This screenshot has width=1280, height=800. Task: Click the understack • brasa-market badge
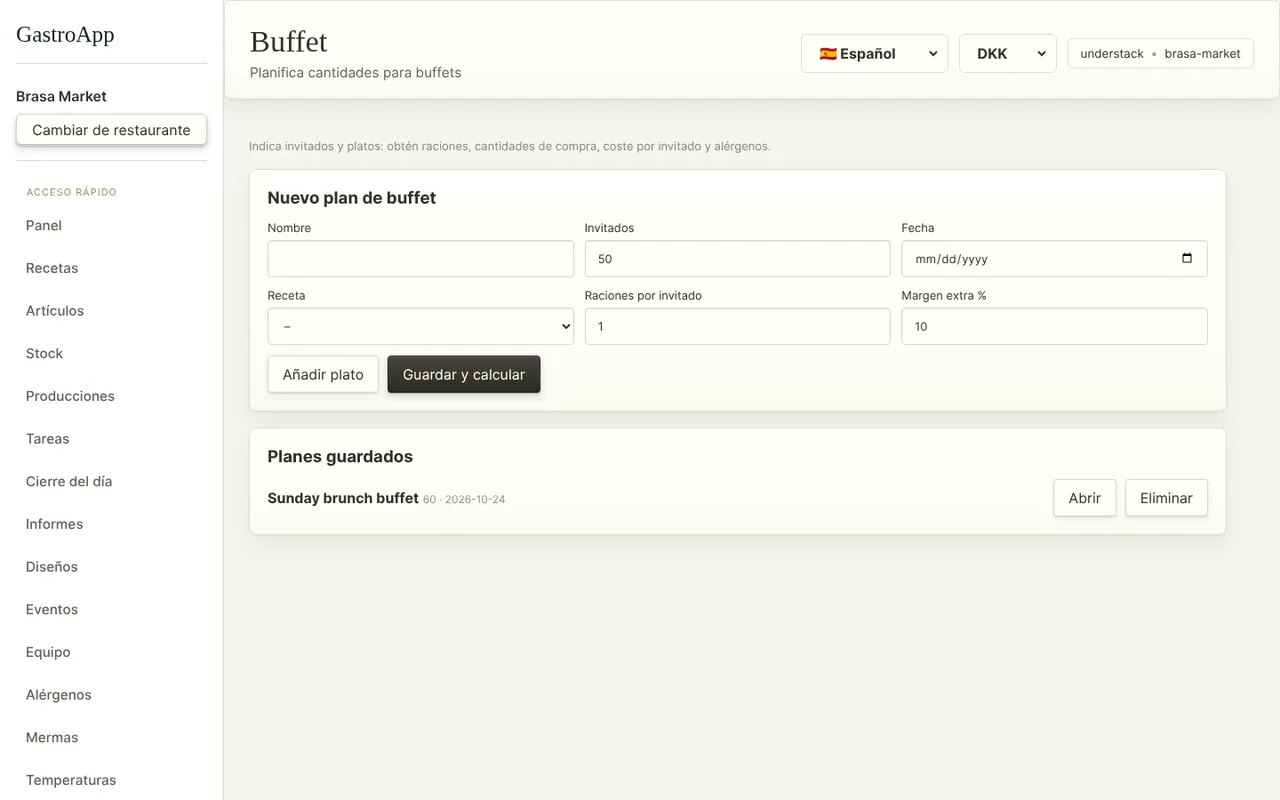(x=1160, y=54)
